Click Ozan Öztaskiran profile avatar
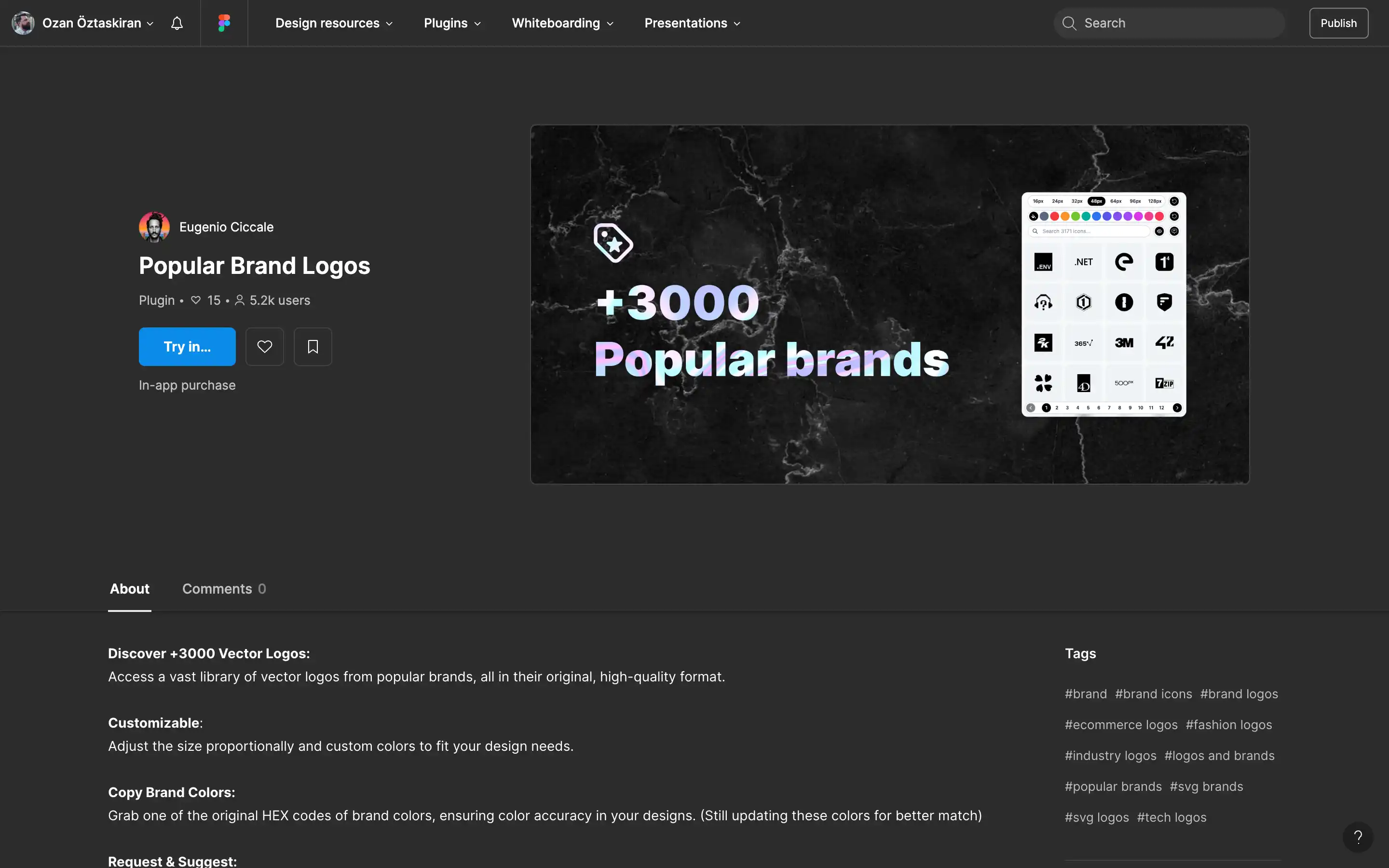Viewport: 1389px width, 868px height. (x=23, y=23)
